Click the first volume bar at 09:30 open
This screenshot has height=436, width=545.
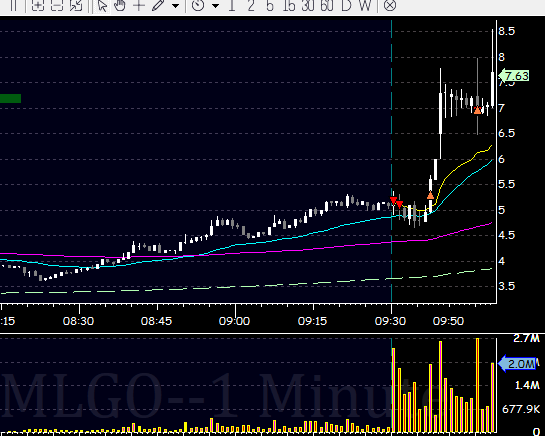[393, 390]
